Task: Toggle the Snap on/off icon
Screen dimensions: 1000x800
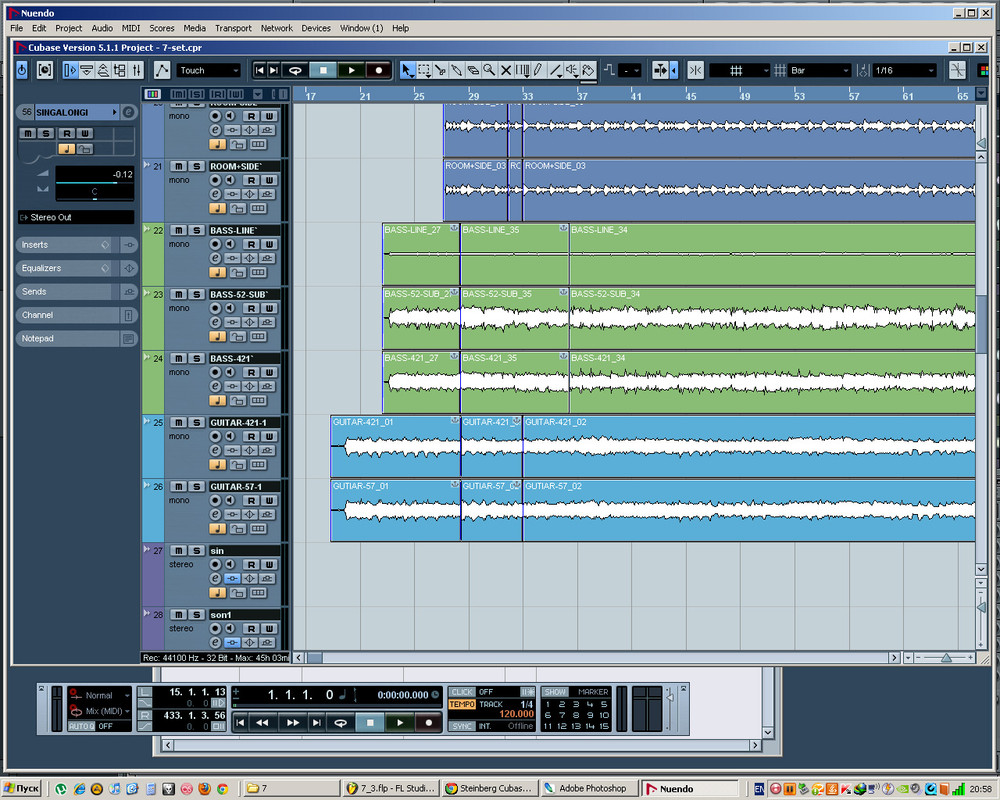Action: [x=696, y=70]
